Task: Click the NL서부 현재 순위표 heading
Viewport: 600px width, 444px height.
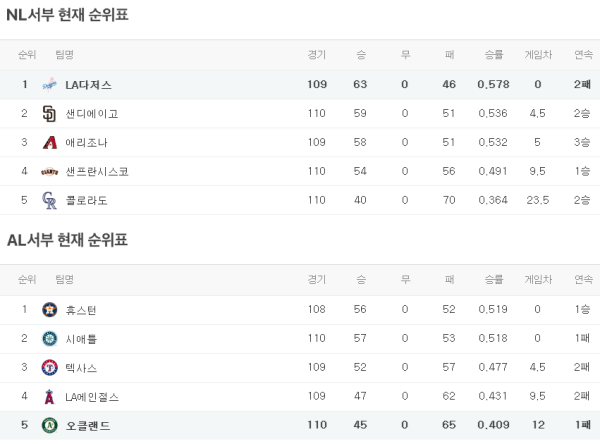Action: (x=67, y=15)
